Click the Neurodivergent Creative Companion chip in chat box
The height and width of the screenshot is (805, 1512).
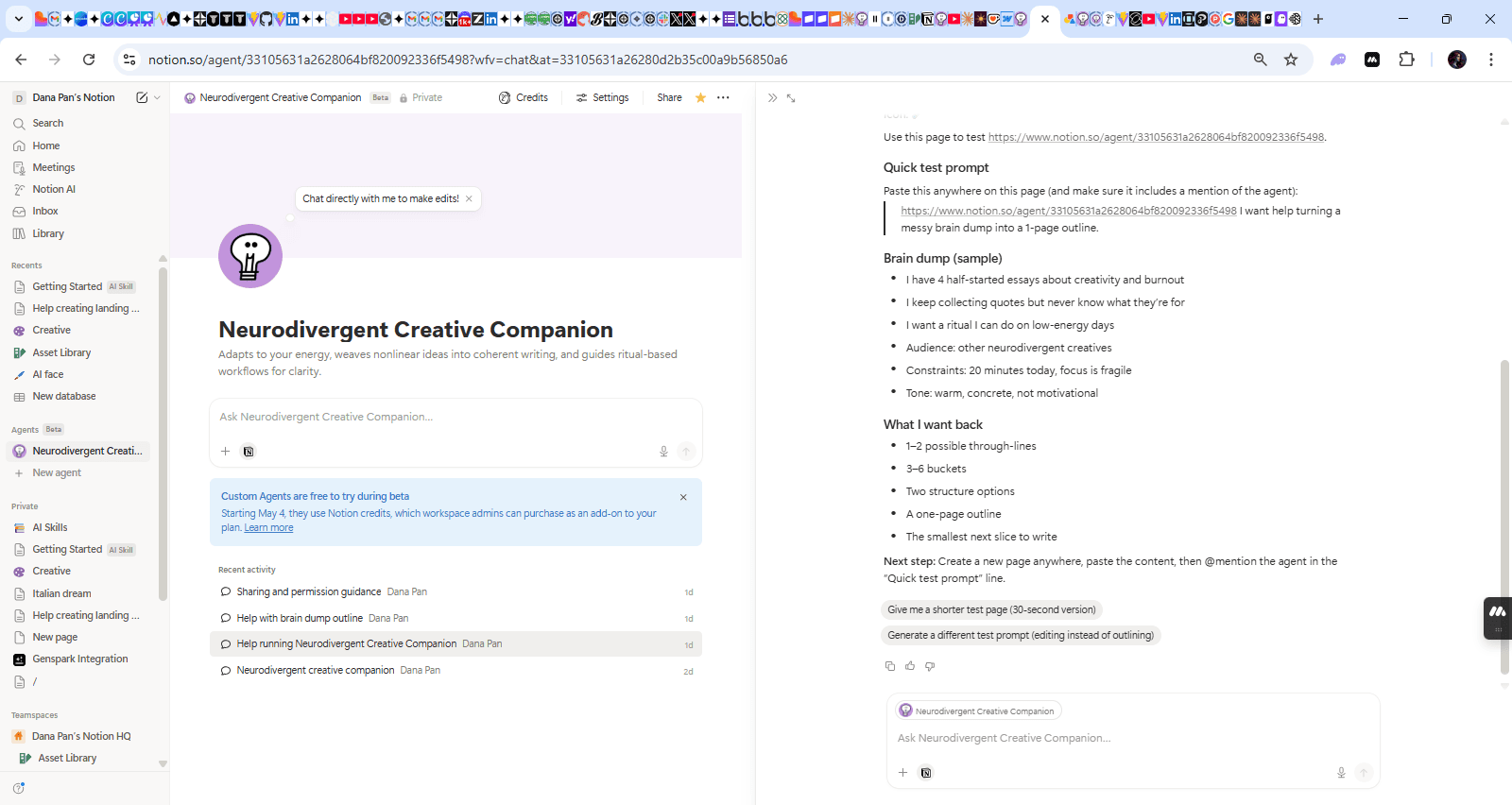pos(978,711)
